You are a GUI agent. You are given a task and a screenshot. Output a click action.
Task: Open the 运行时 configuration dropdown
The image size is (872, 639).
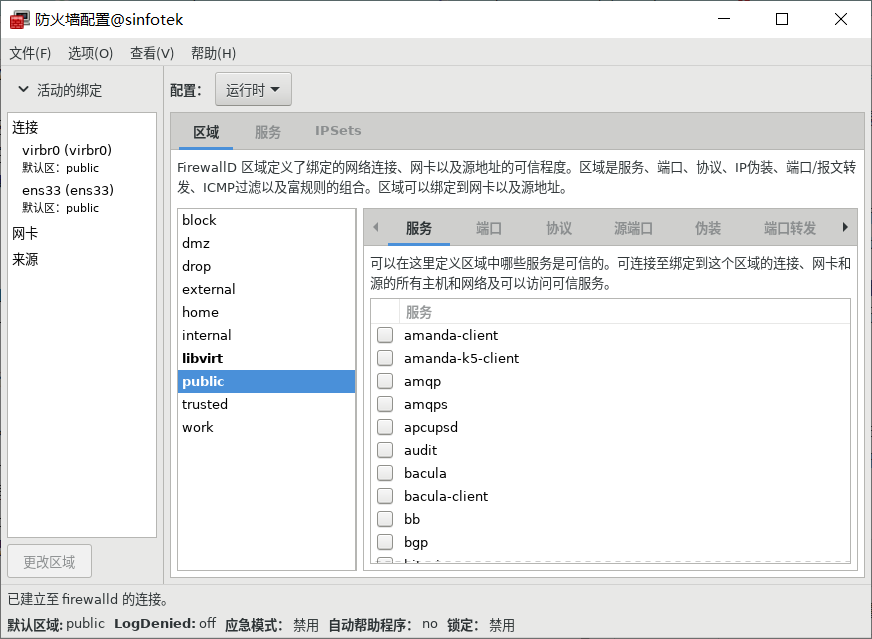253,90
